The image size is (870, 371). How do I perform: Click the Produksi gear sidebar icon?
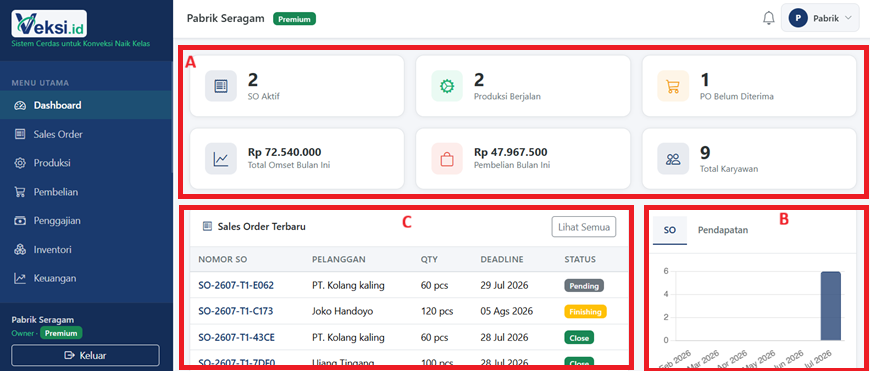(20, 163)
